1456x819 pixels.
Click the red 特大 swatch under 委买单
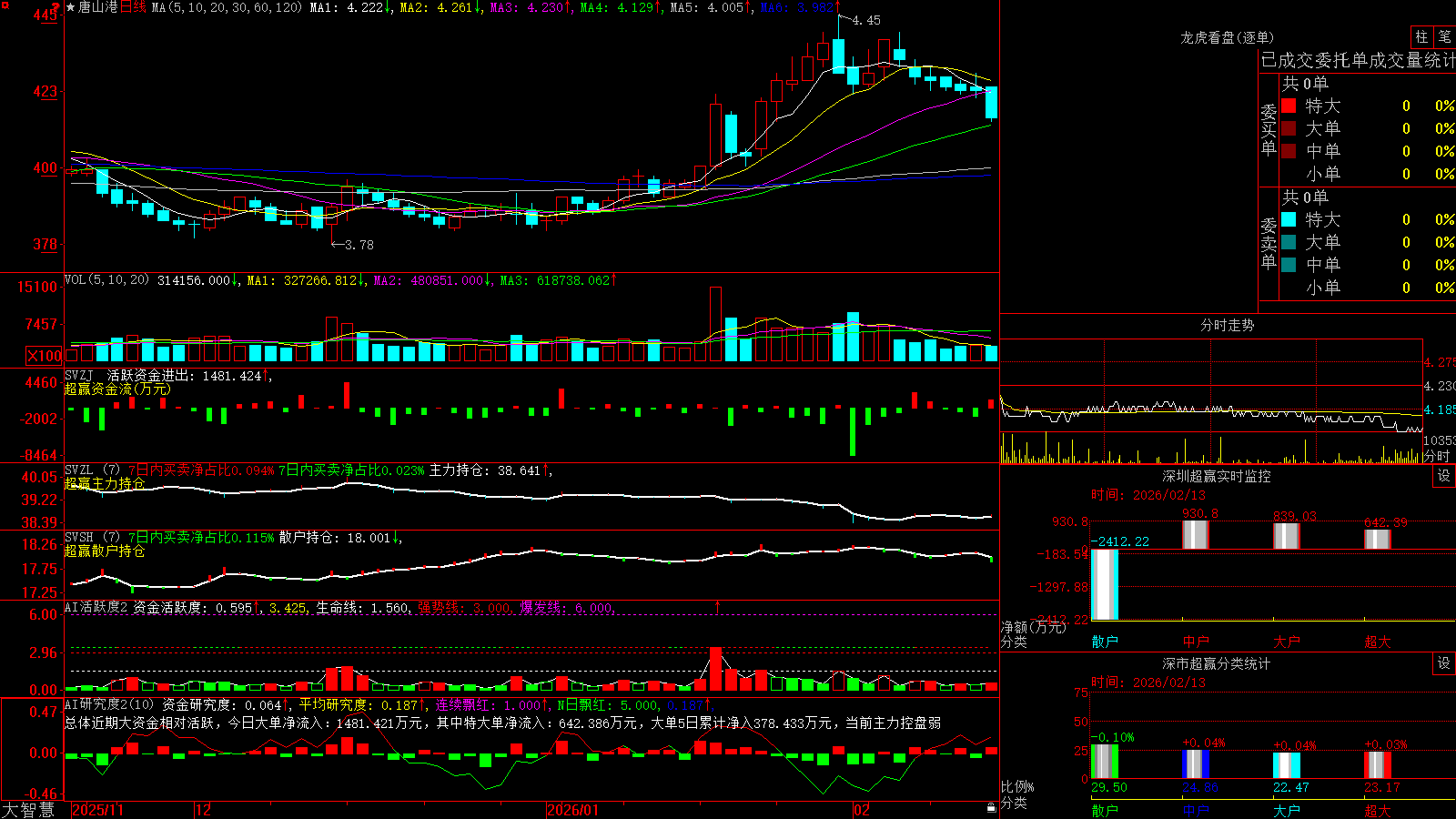[1289, 106]
